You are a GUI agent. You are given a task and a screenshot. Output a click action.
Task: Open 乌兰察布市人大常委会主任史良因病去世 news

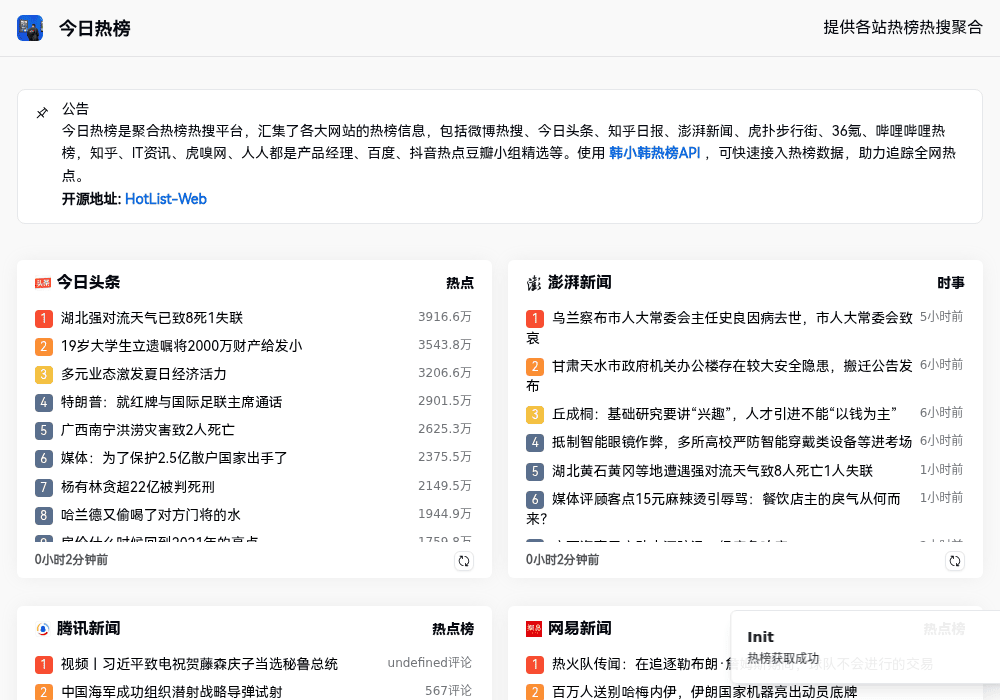coord(719,328)
